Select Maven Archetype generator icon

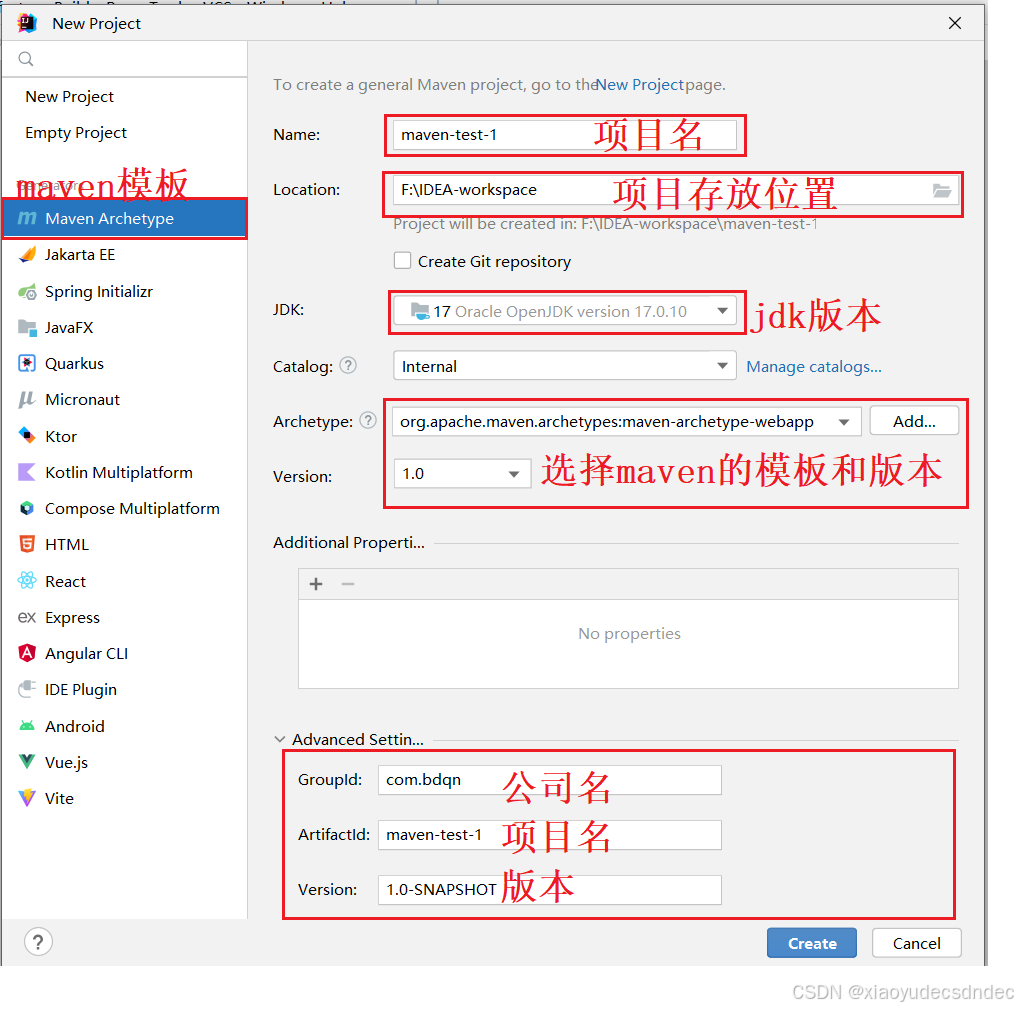(x=27, y=219)
